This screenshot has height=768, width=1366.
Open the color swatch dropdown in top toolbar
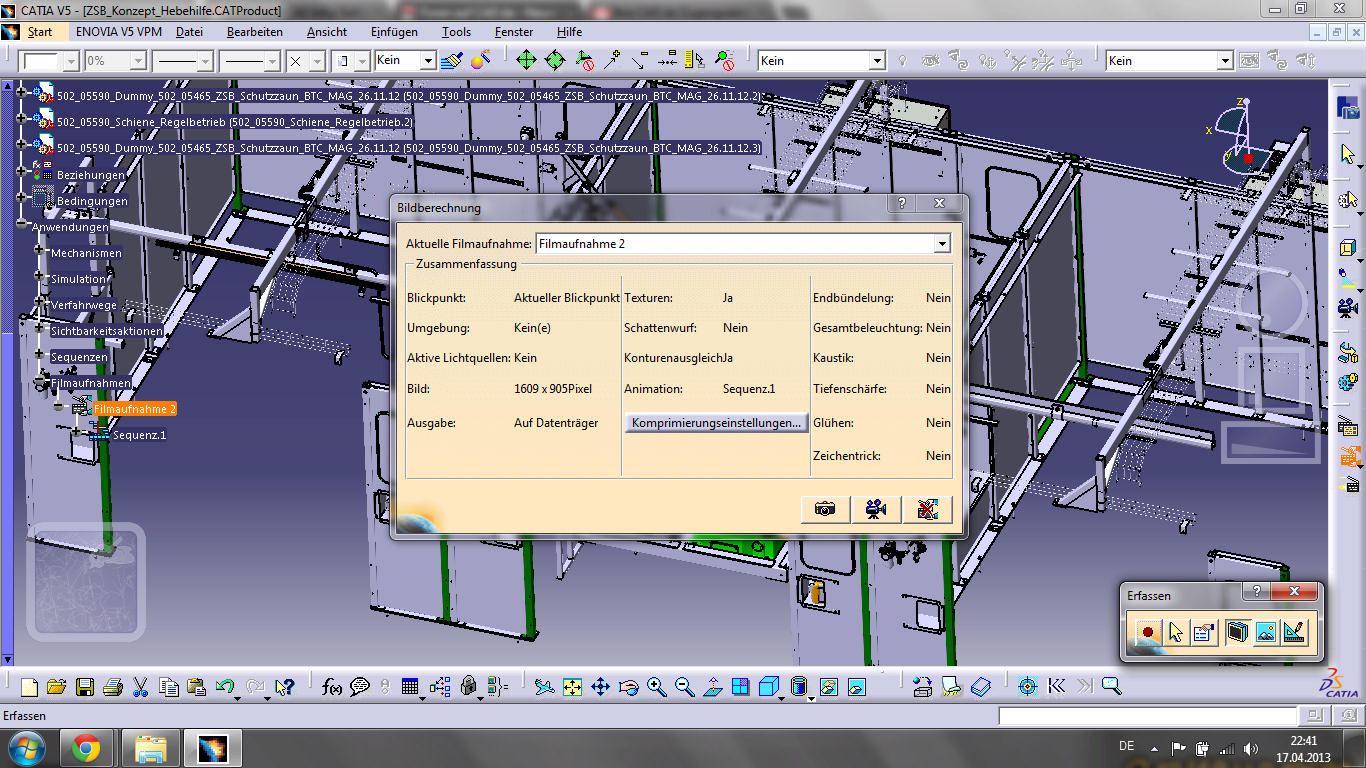click(71, 61)
